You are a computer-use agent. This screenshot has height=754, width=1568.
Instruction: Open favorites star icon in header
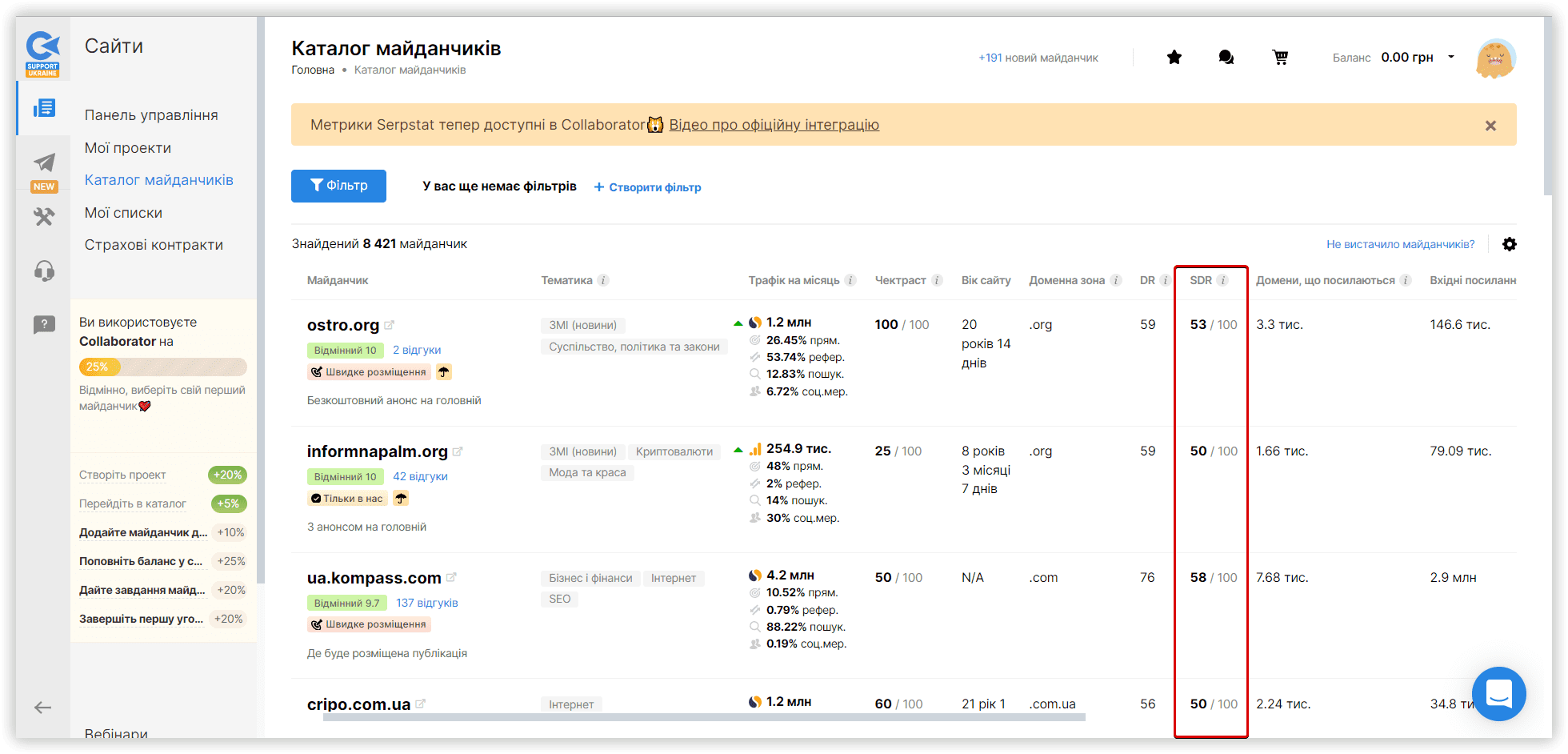1174,57
